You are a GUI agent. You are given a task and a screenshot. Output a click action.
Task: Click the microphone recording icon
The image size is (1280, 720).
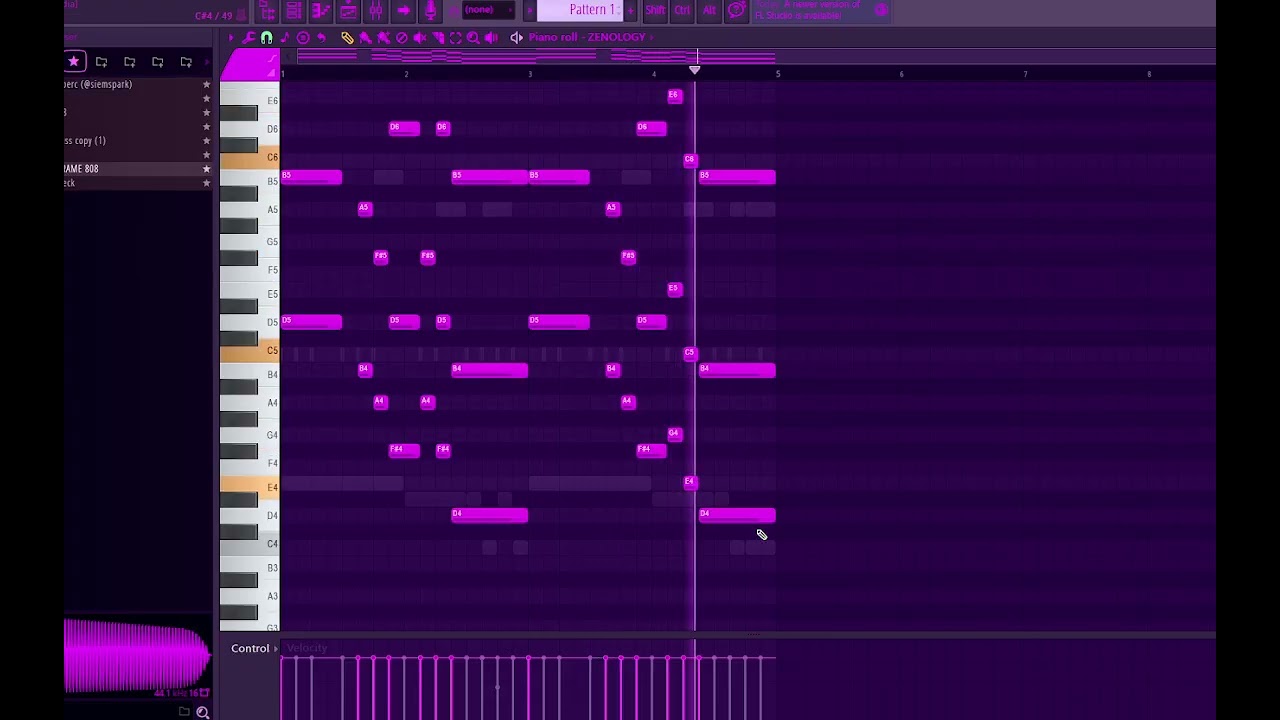(430, 11)
